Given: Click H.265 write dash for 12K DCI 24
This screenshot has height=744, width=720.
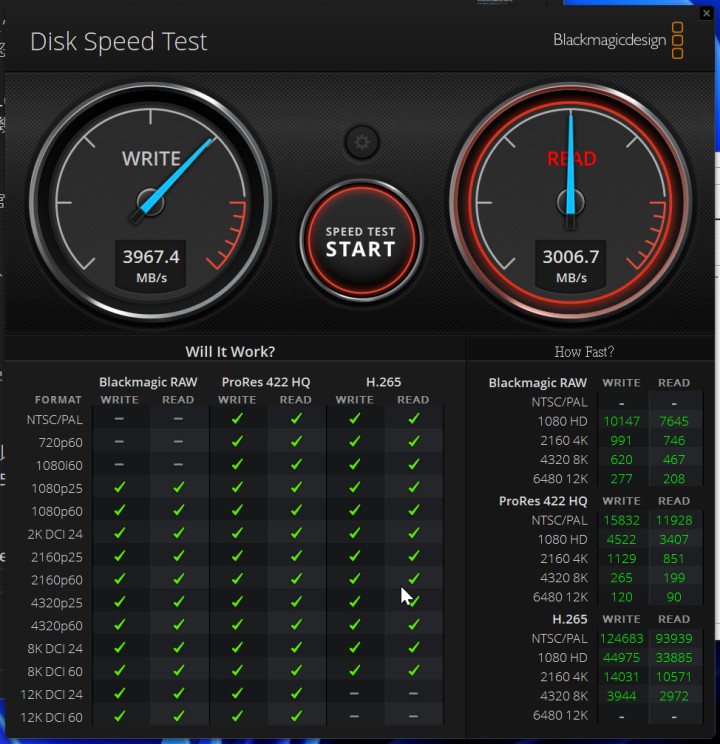Looking at the screenshot, I should click(x=355, y=694).
